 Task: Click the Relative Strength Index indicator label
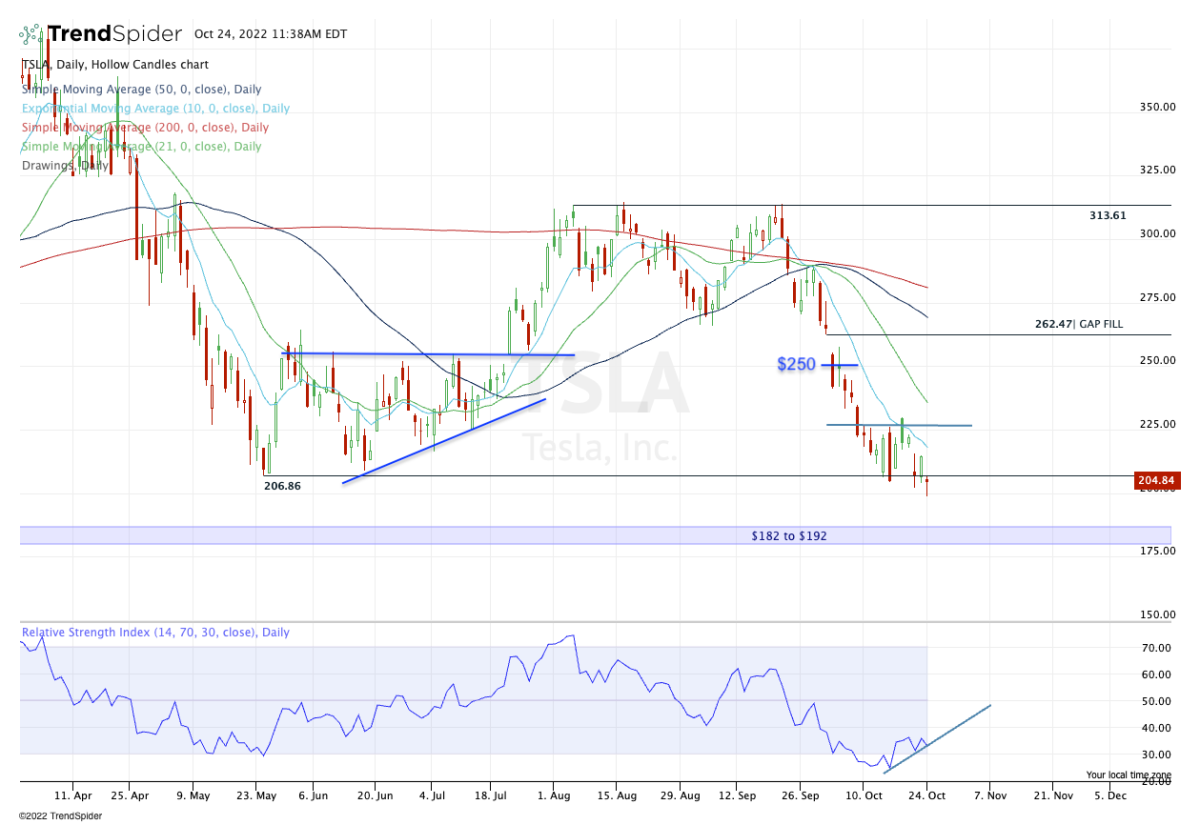[156, 632]
